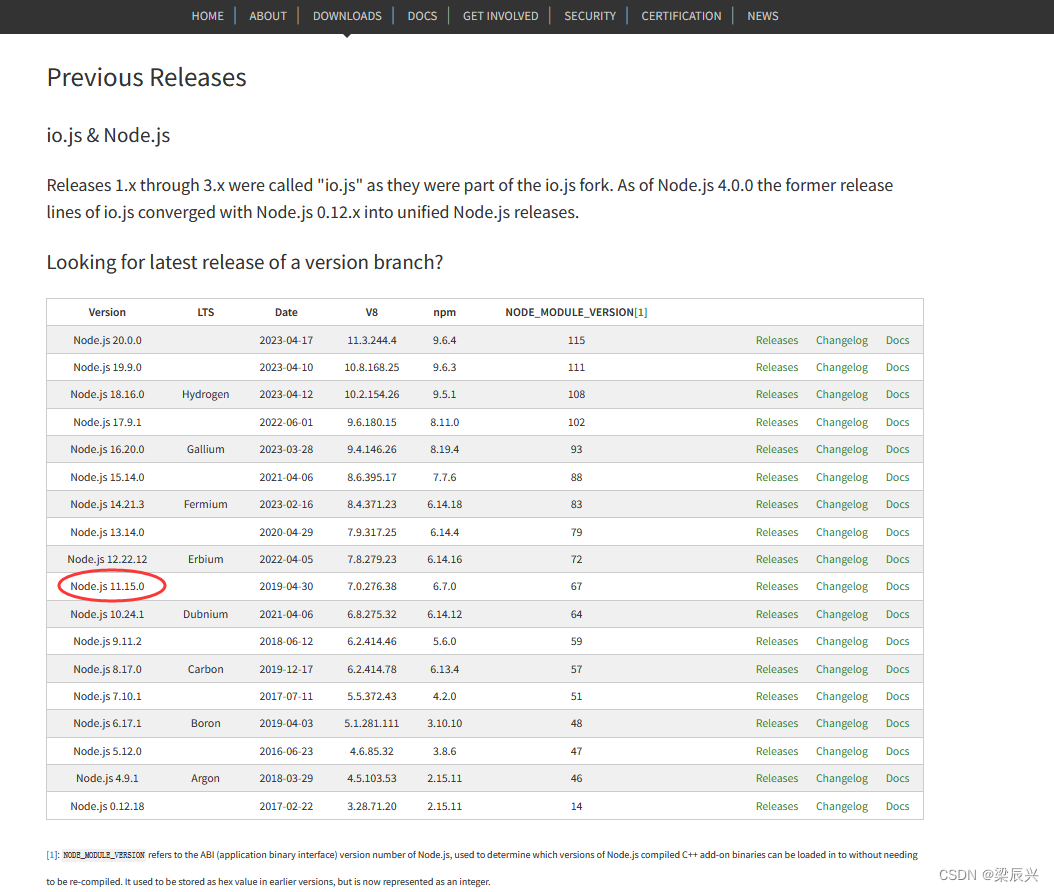Open the HOME menu item
Viewport: 1054px width, 892px height.
tap(207, 15)
